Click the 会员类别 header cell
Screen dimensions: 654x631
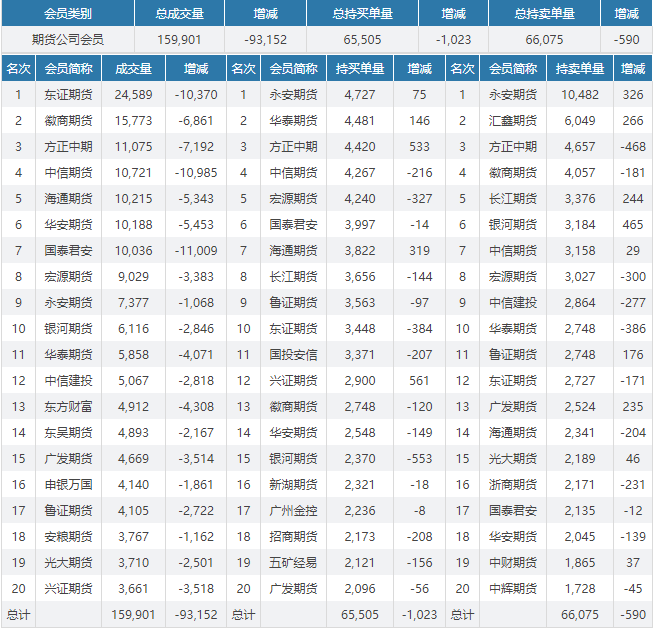(68, 14)
